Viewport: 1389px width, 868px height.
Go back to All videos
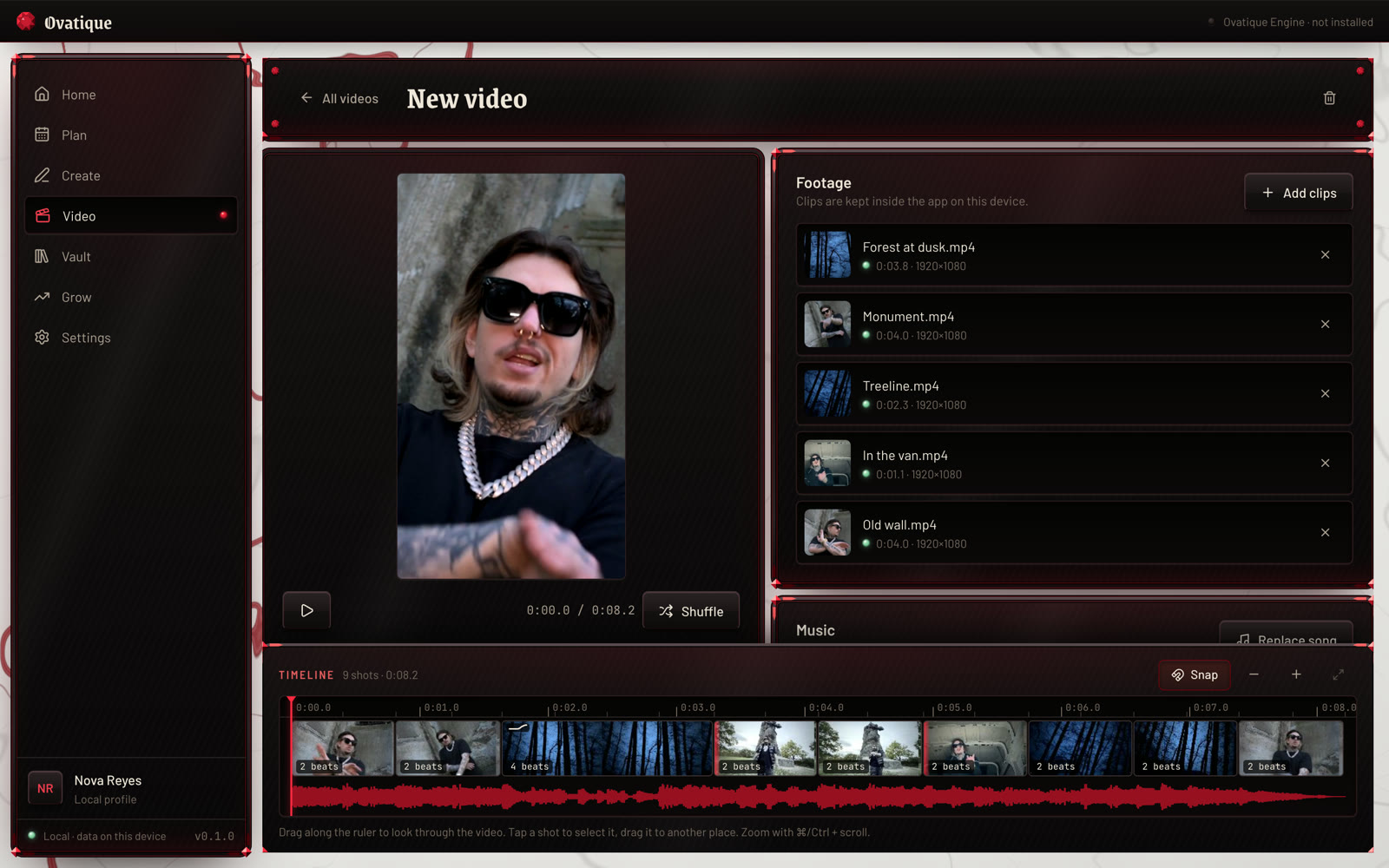(339, 99)
